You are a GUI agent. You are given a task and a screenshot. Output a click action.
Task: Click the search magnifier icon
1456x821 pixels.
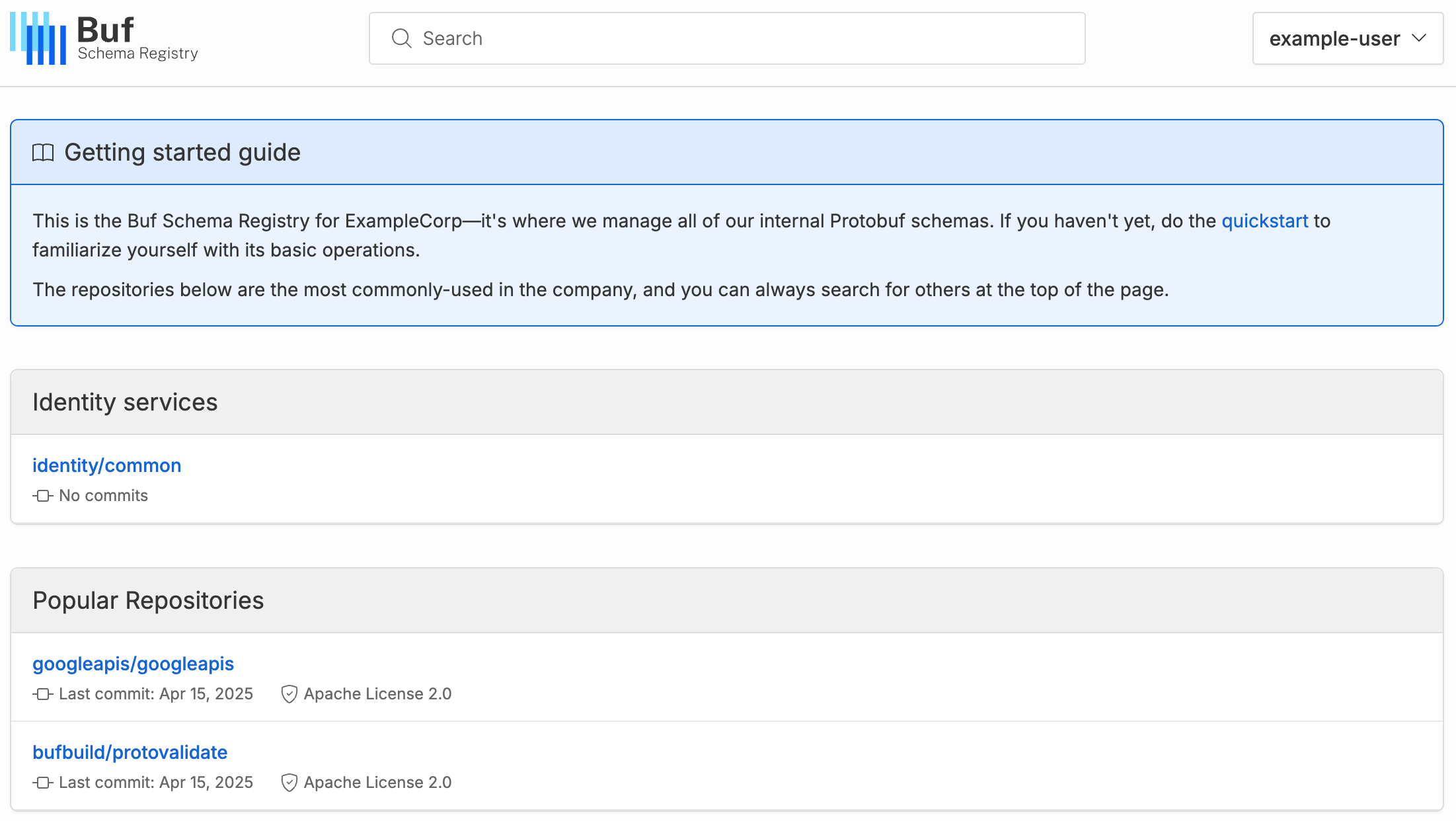(x=402, y=38)
